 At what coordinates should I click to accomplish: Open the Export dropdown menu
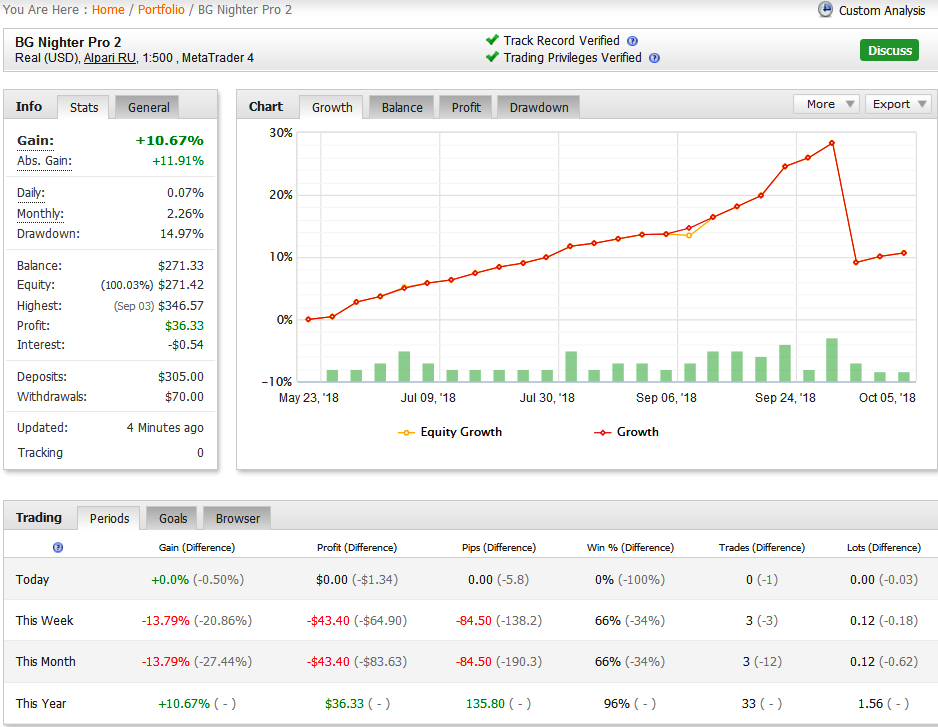pyautogui.click(x=898, y=104)
